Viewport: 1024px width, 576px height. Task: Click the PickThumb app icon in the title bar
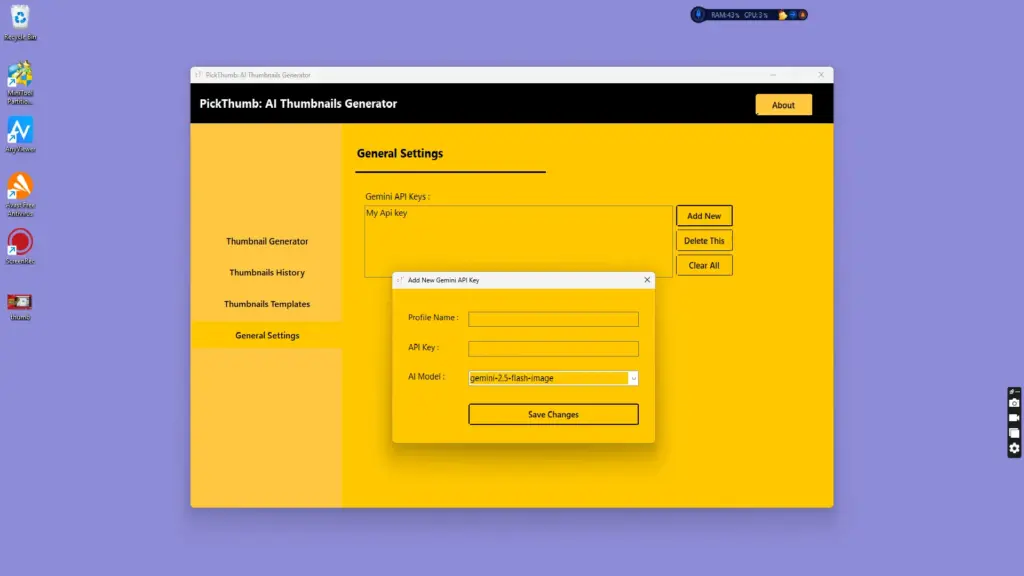point(197,74)
